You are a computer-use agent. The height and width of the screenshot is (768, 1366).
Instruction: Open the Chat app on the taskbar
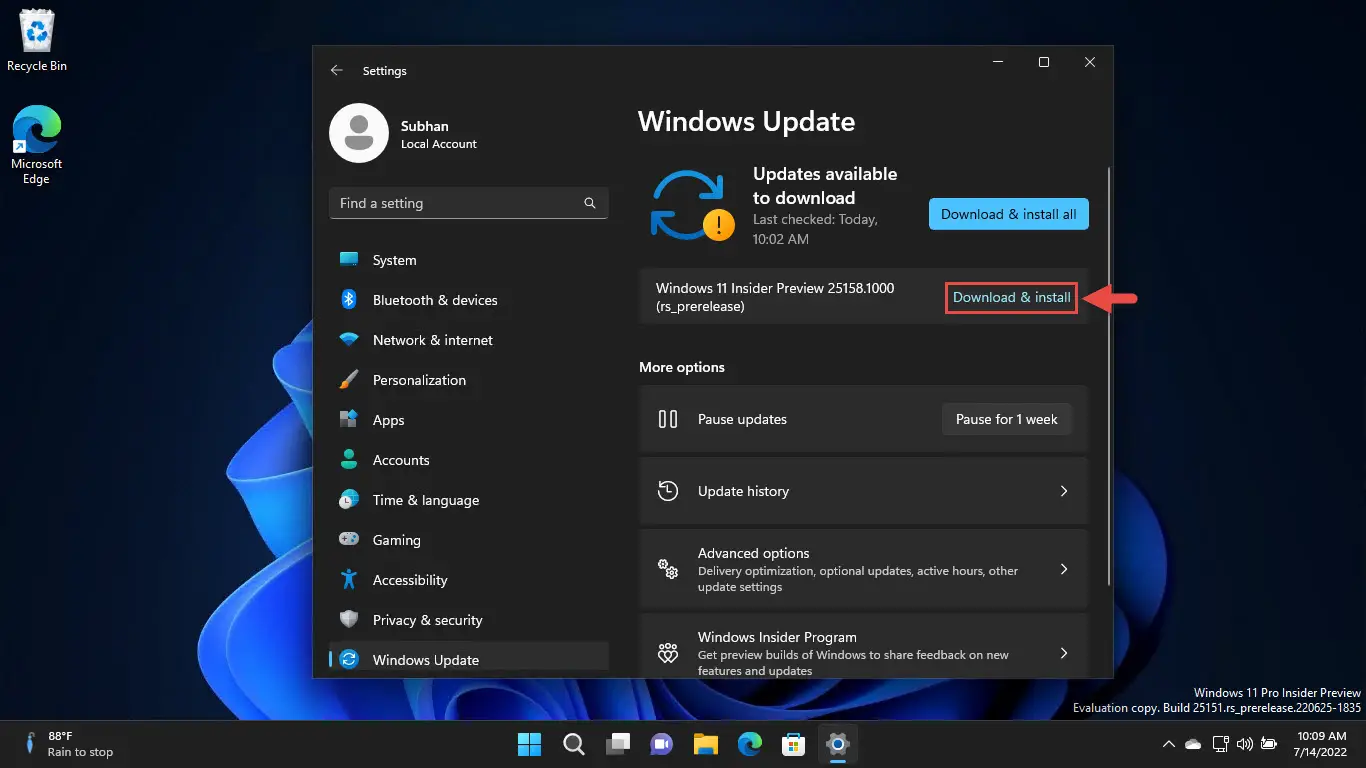coord(662,744)
